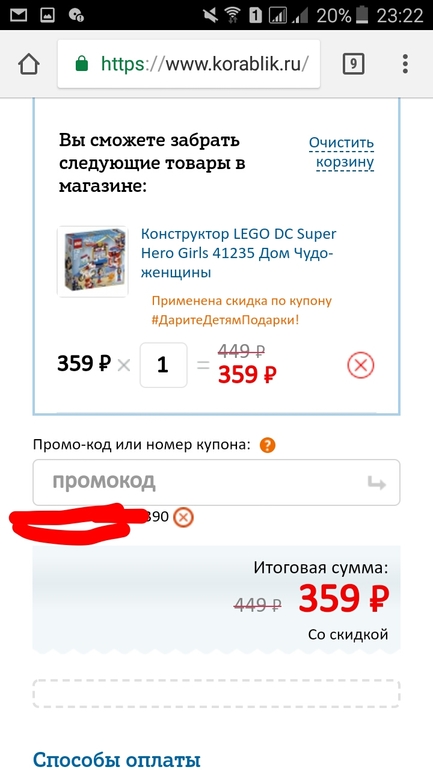Tap the battery indicator in status bar

(360, 15)
